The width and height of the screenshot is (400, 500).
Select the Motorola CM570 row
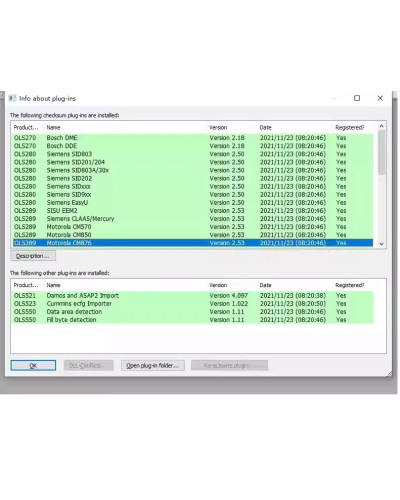193,227
